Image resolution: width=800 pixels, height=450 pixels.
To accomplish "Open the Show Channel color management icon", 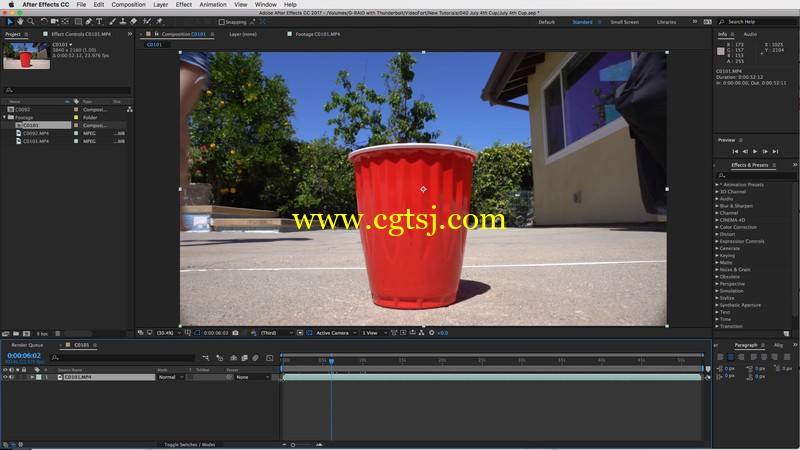I will click(x=254, y=333).
